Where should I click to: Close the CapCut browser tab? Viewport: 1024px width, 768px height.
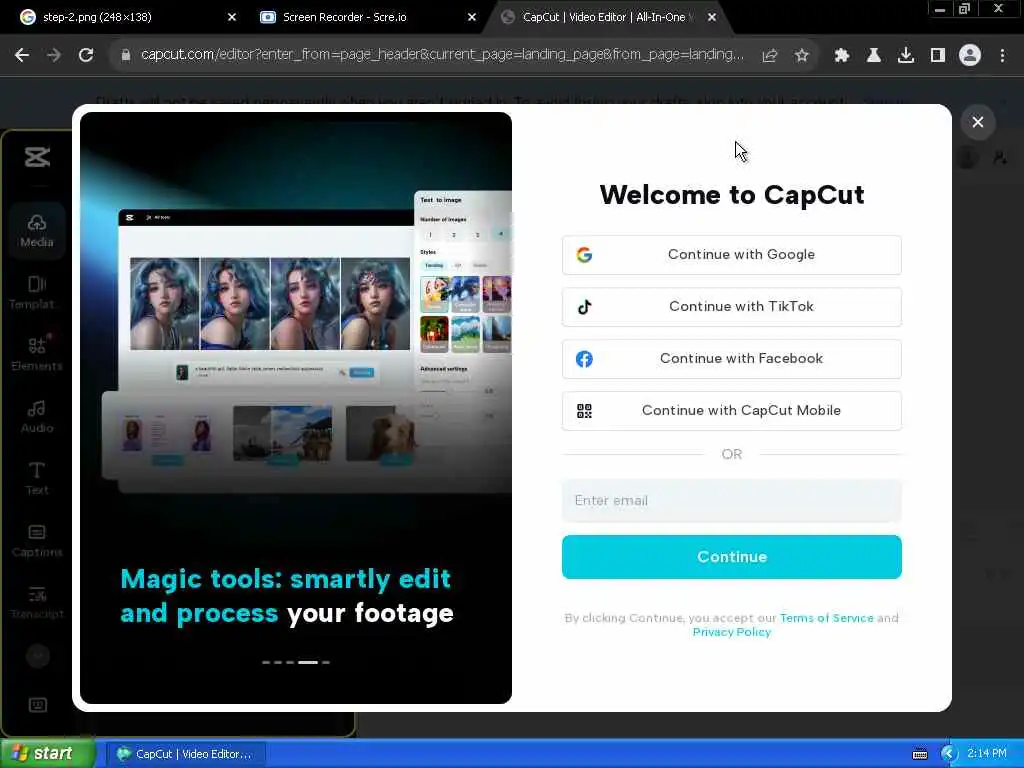click(712, 18)
